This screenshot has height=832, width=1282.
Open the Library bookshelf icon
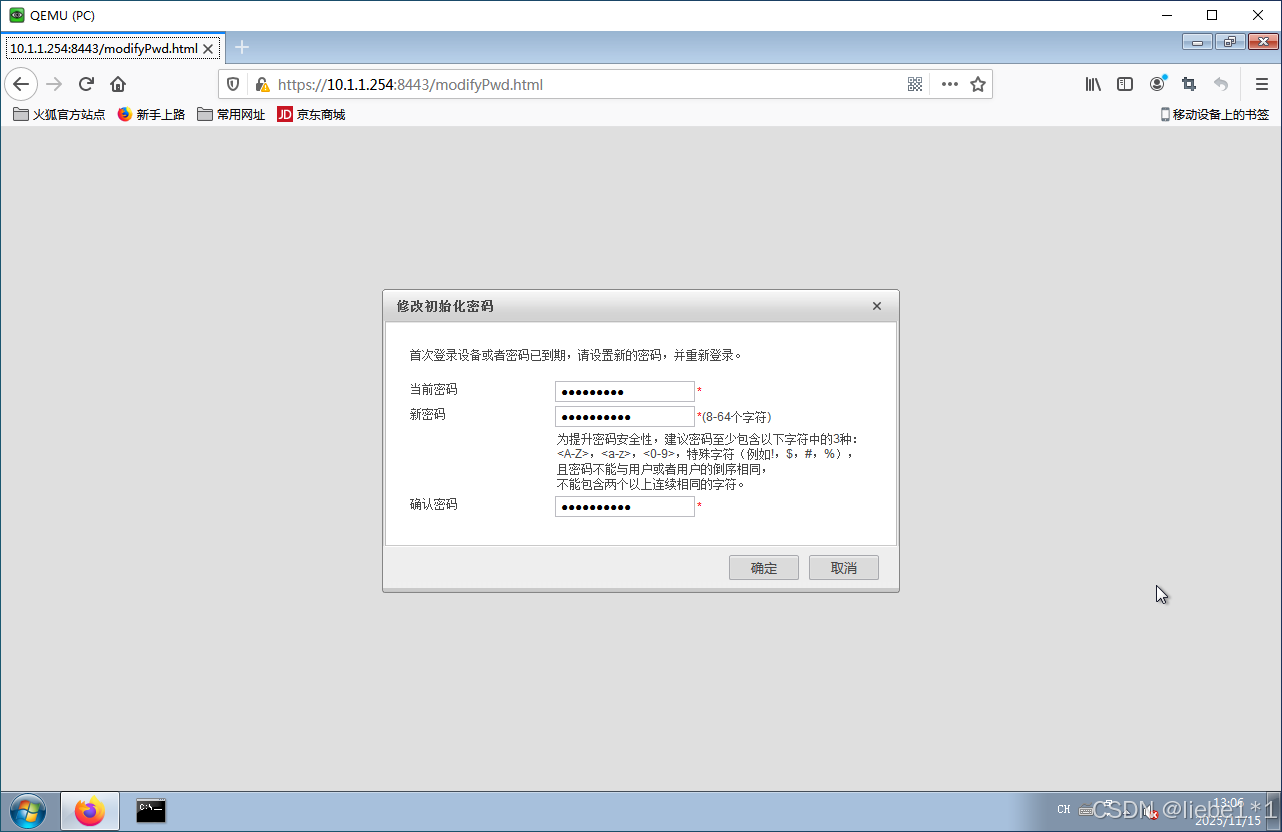pyautogui.click(x=1094, y=84)
